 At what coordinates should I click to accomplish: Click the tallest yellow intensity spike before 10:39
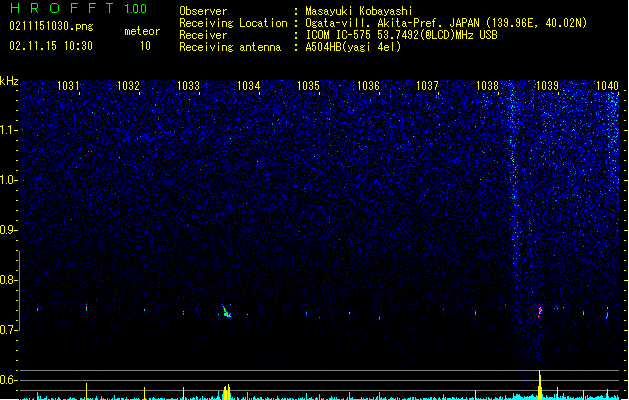540,385
